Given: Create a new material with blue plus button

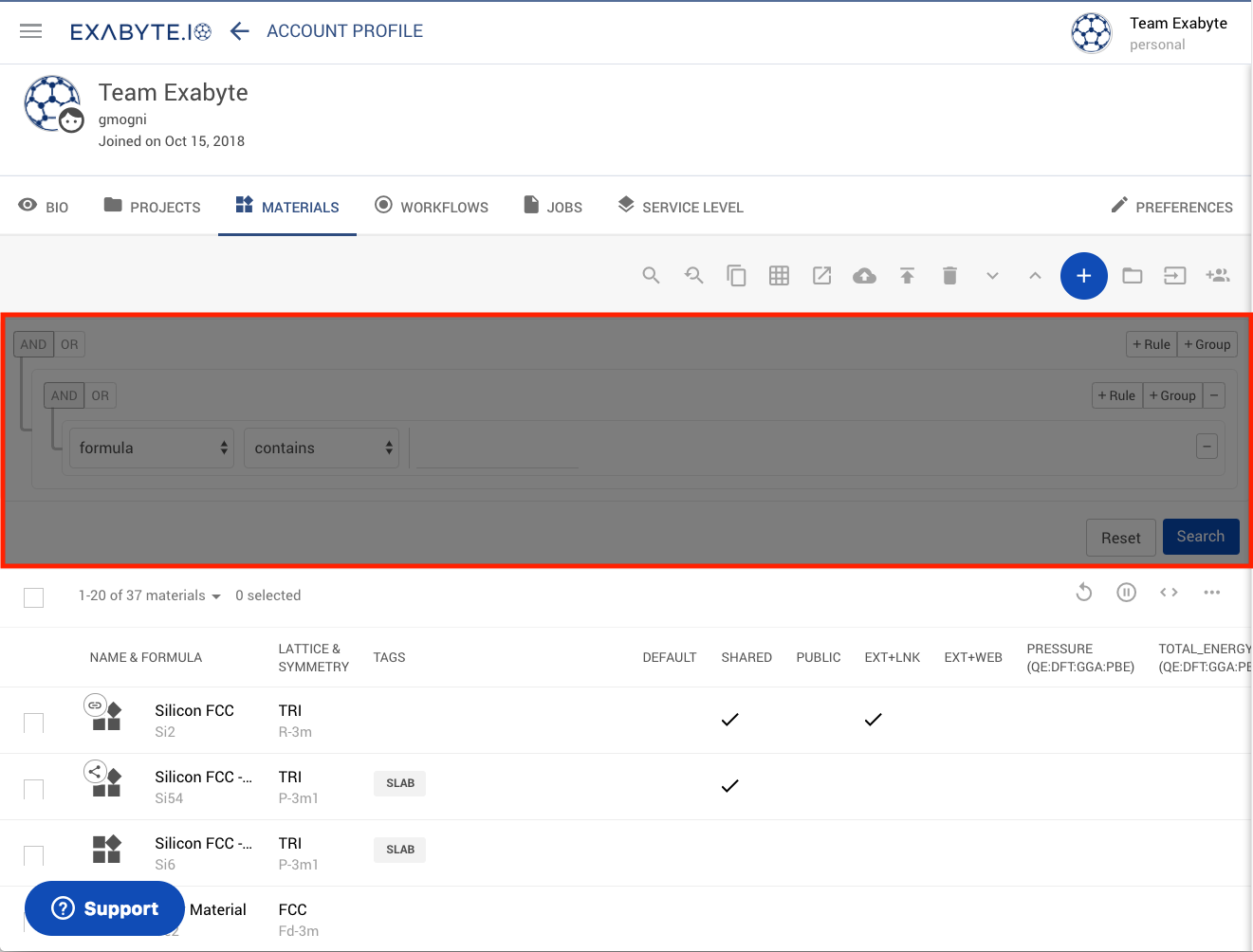Looking at the screenshot, I should (1084, 275).
